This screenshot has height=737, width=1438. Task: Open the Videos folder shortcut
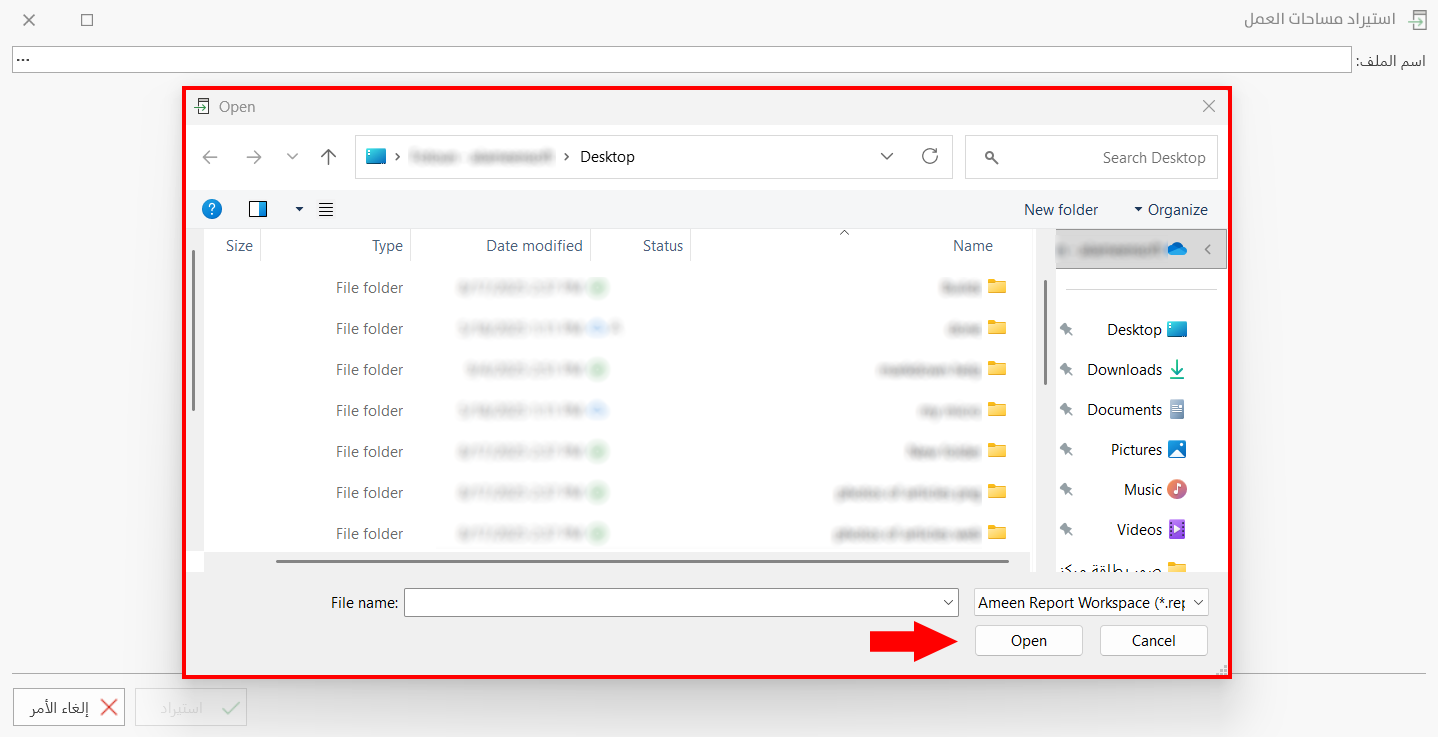point(1139,530)
